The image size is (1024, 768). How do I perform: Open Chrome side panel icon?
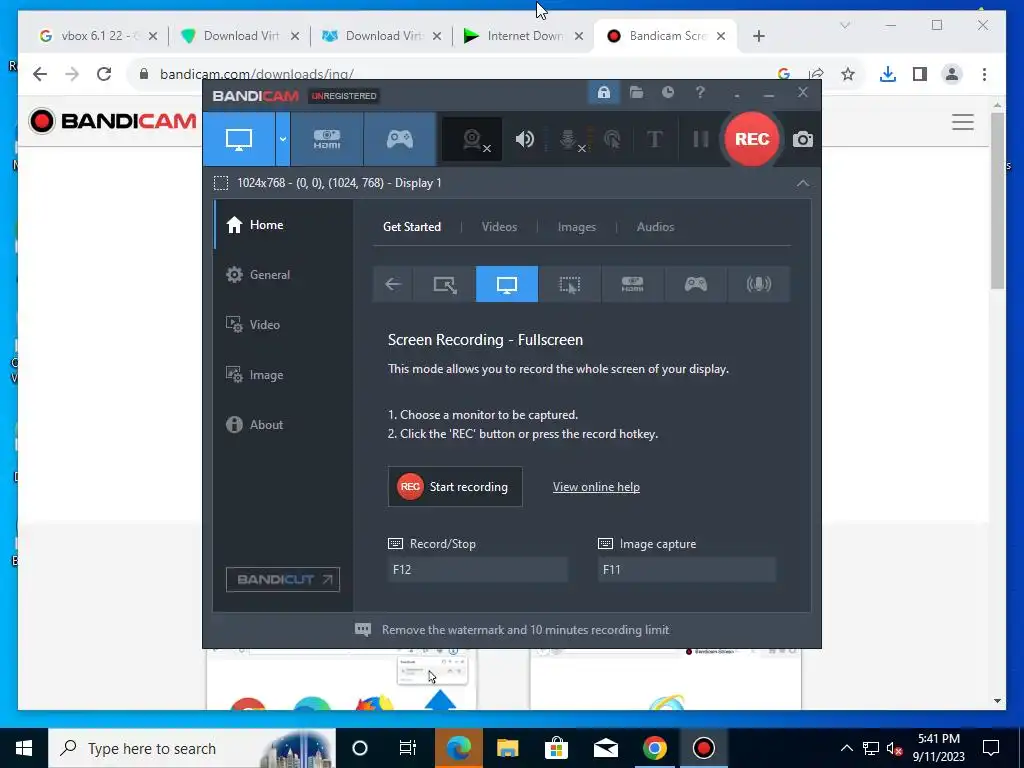[x=920, y=74]
